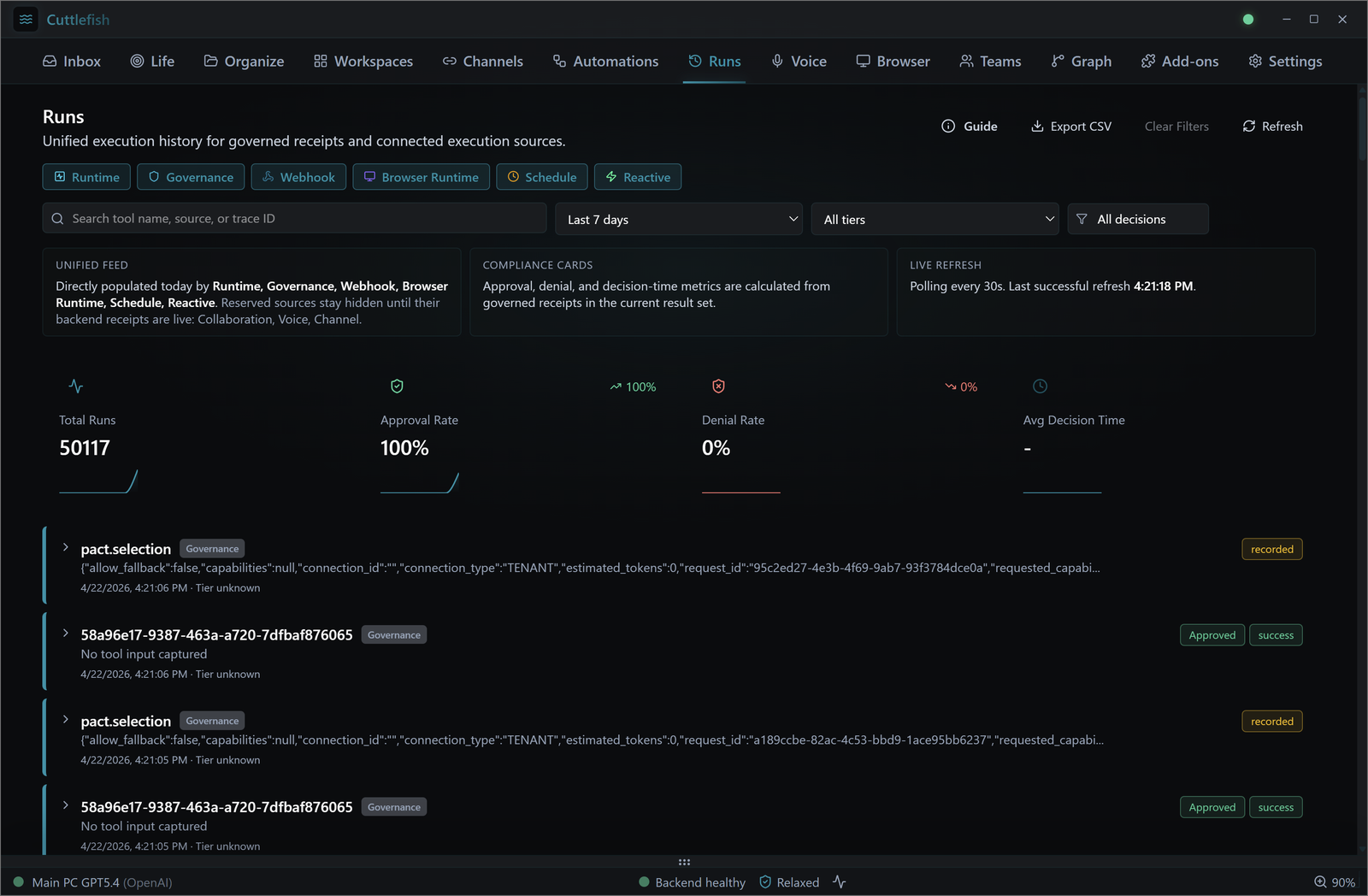Toggle the Relaxed mode indicator
Viewport: 1368px width, 896px height.
(x=787, y=881)
